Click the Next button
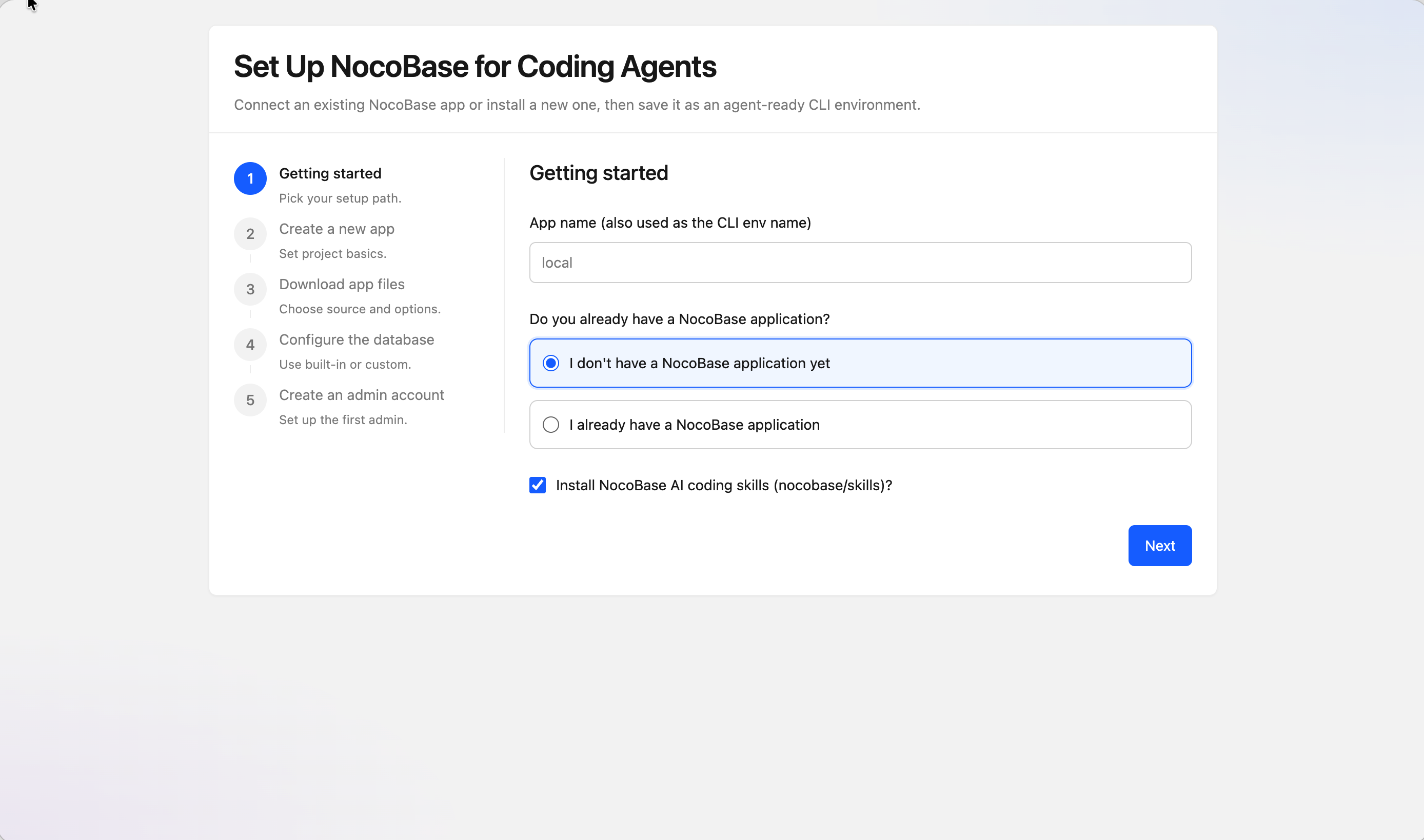This screenshot has width=1424, height=840. click(1160, 545)
